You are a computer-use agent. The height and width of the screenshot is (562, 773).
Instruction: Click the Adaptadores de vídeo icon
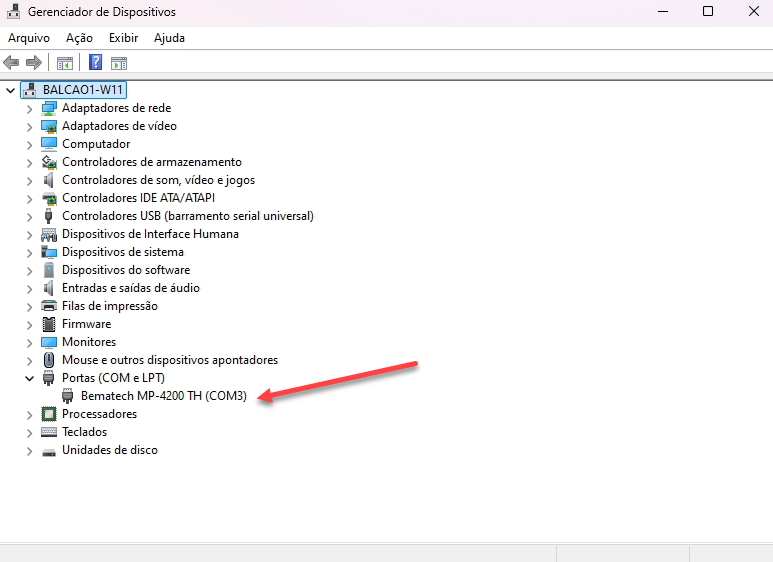[49, 126]
